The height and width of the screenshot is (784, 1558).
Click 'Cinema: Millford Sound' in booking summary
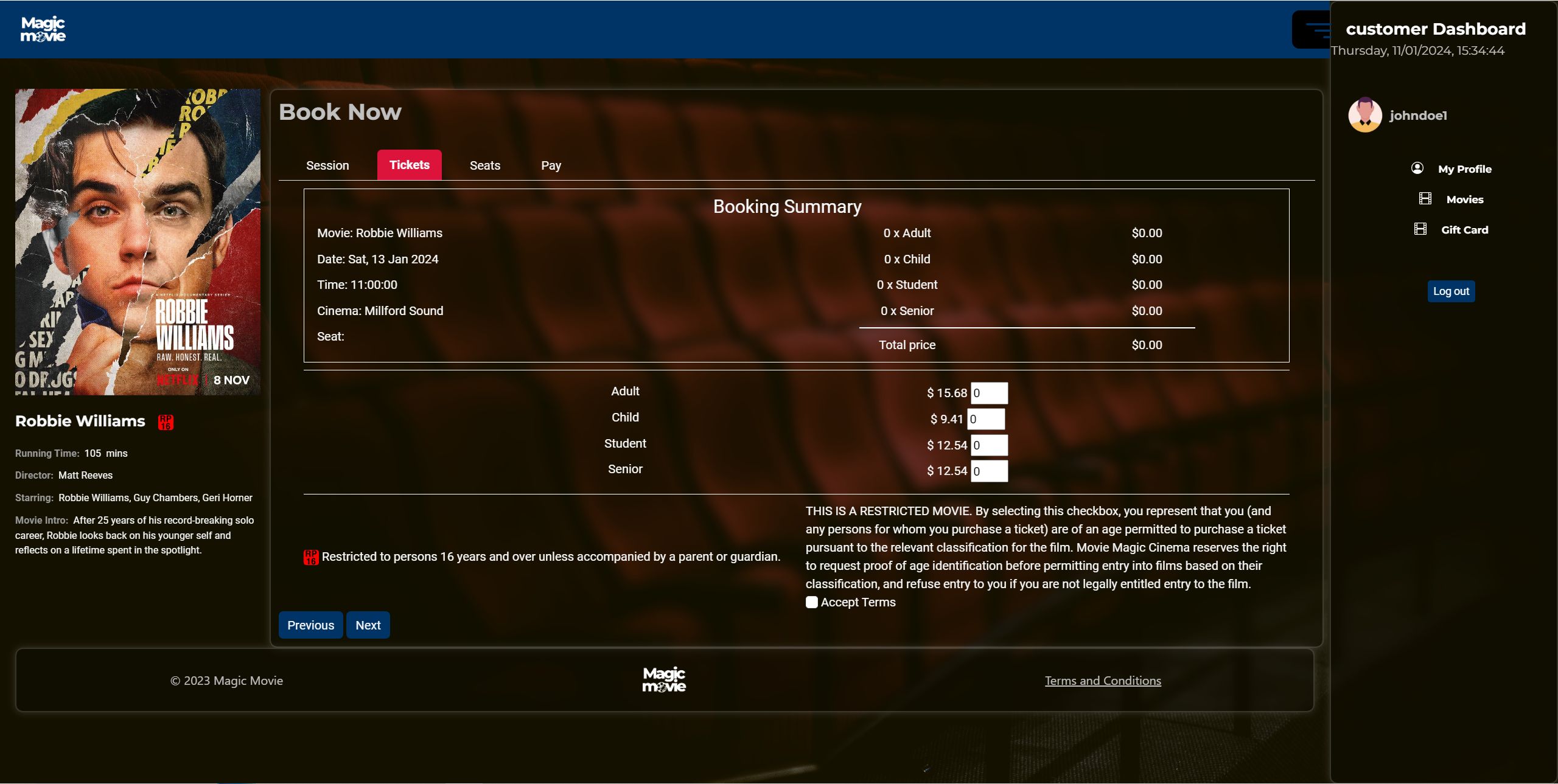pos(380,311)
